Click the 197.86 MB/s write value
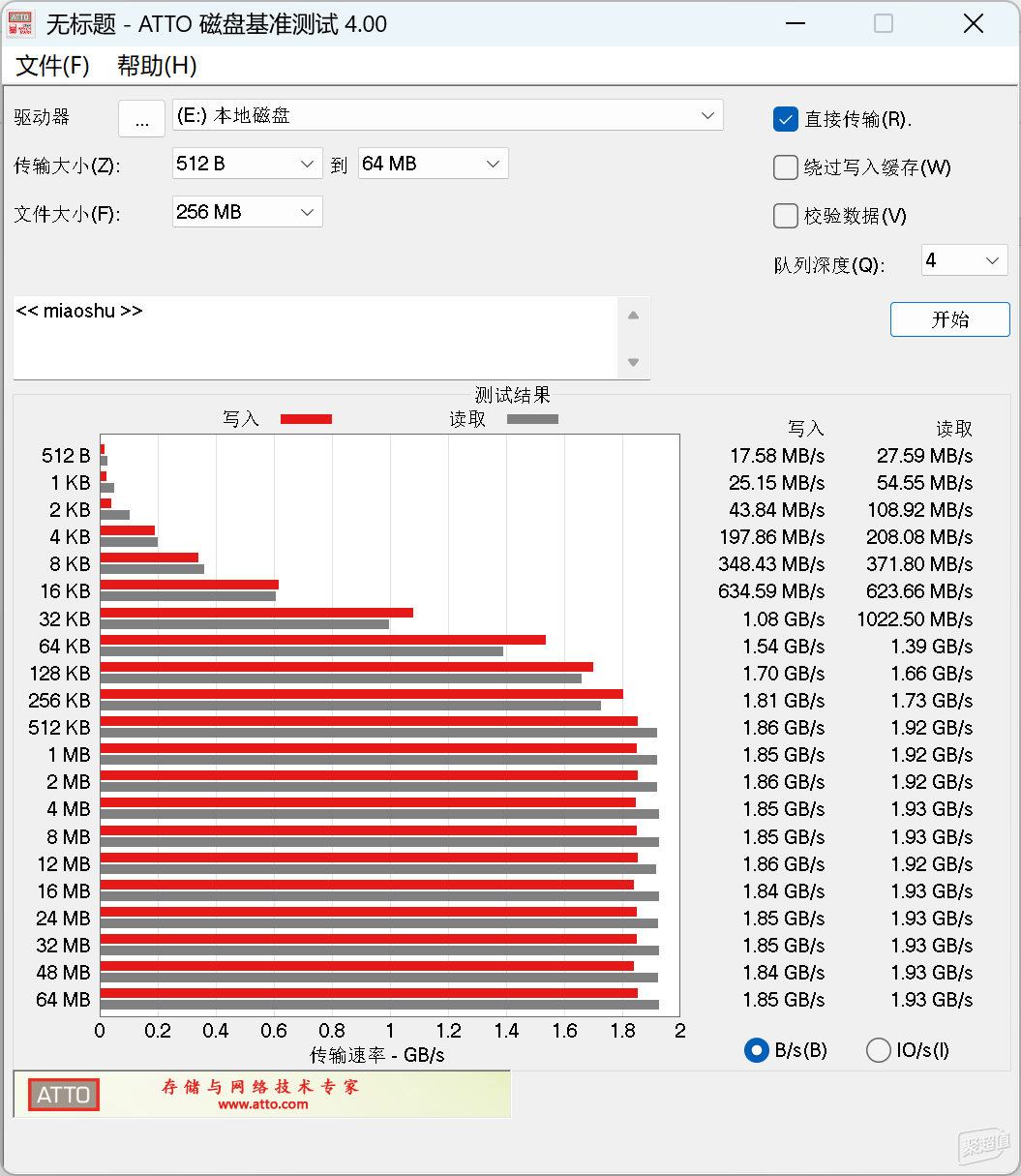This screenshot has width=1021, height=1176. pyautogui.click(x=772, y=536)
